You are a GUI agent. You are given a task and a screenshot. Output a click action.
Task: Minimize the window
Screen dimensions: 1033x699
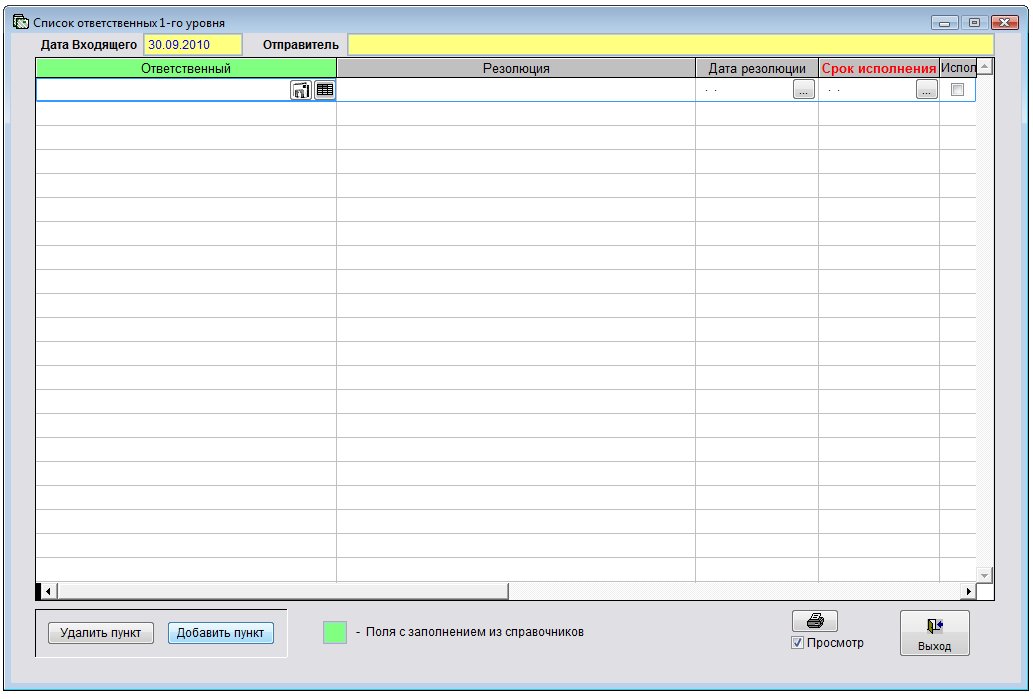[945, 23]
